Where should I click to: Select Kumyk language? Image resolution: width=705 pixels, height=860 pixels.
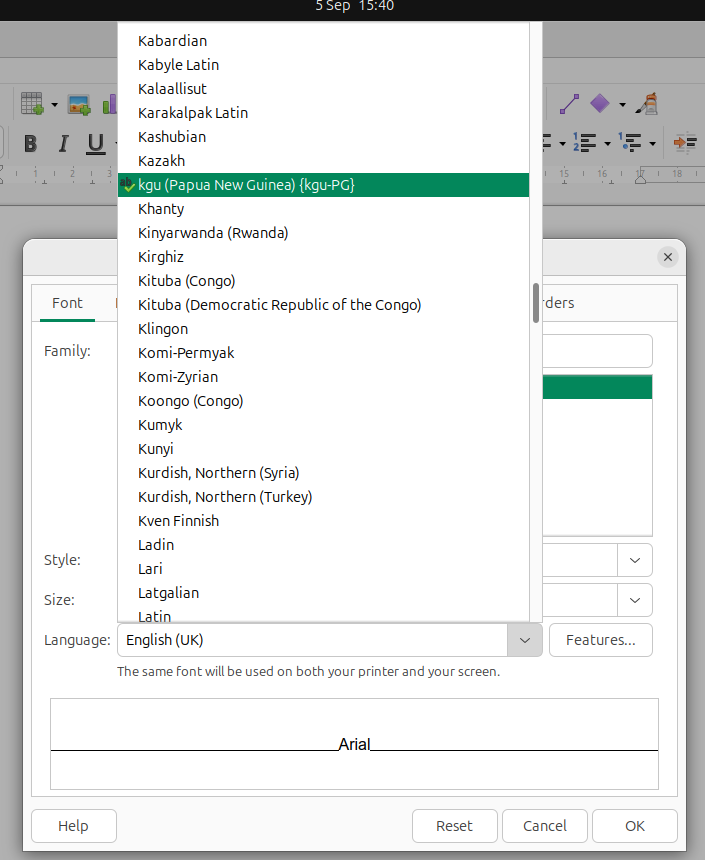[323, 425]
